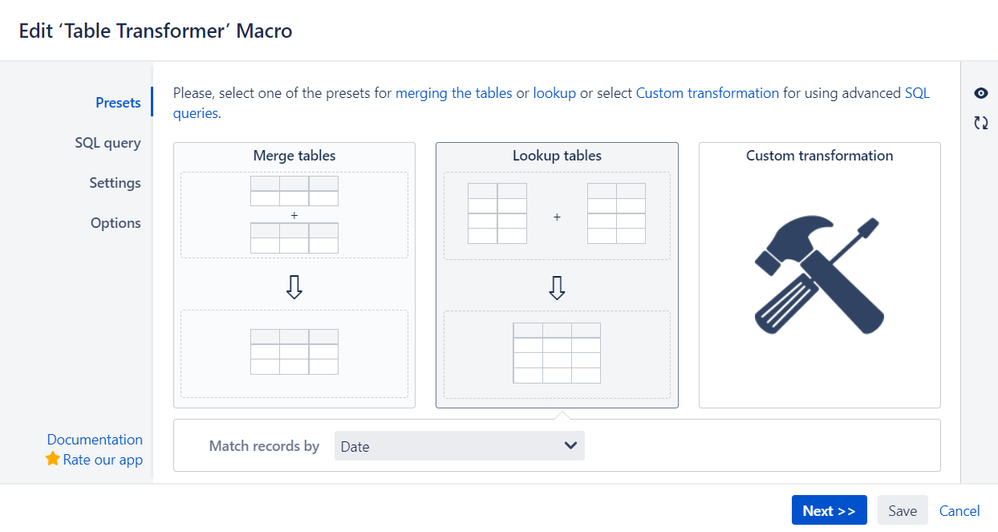Viewport: 998px width, 532px height.
Task: Click the down arrow in Lookup tables
Action: [x=557, y=288]
